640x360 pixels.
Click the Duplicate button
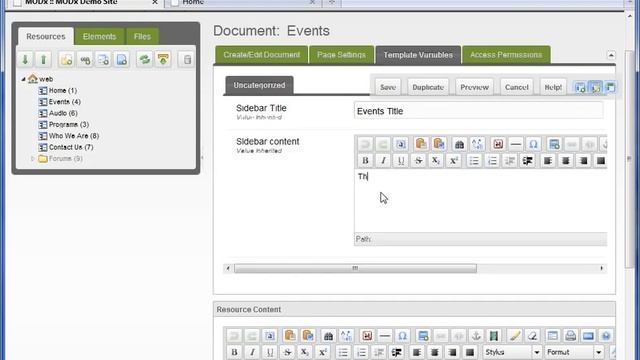(x=428, y=87)
